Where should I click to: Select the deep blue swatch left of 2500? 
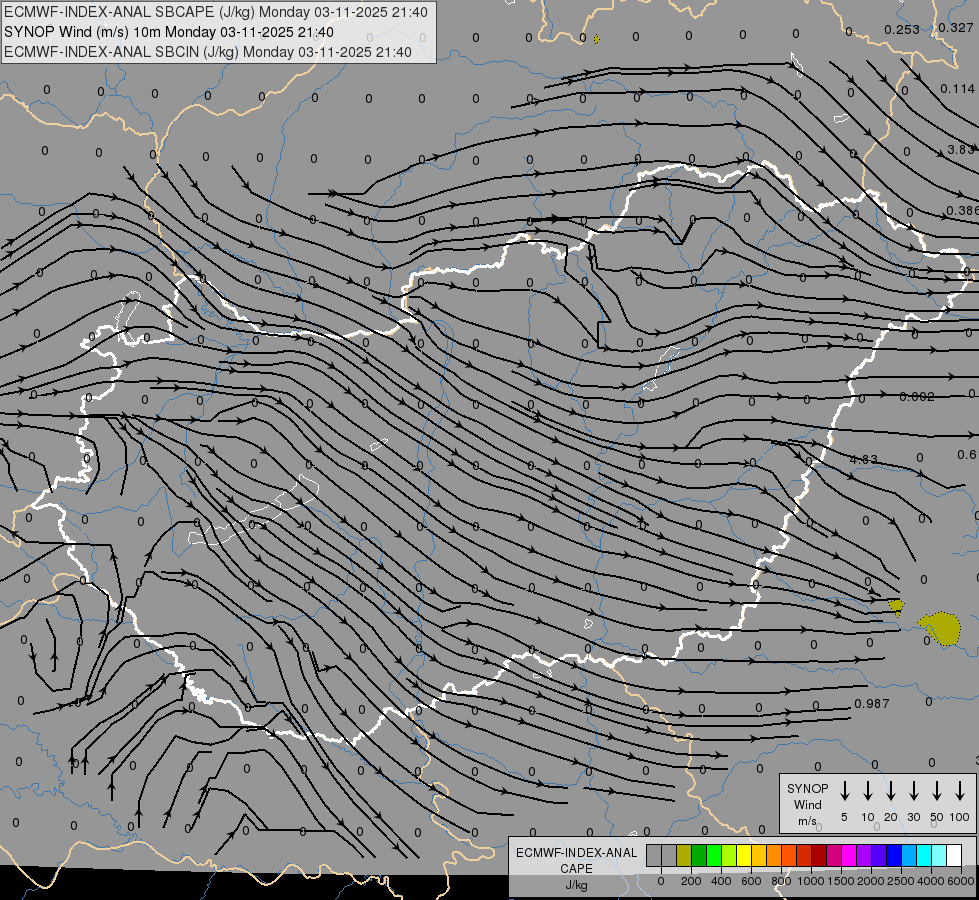pyautogui.click(x=894, y=855)
